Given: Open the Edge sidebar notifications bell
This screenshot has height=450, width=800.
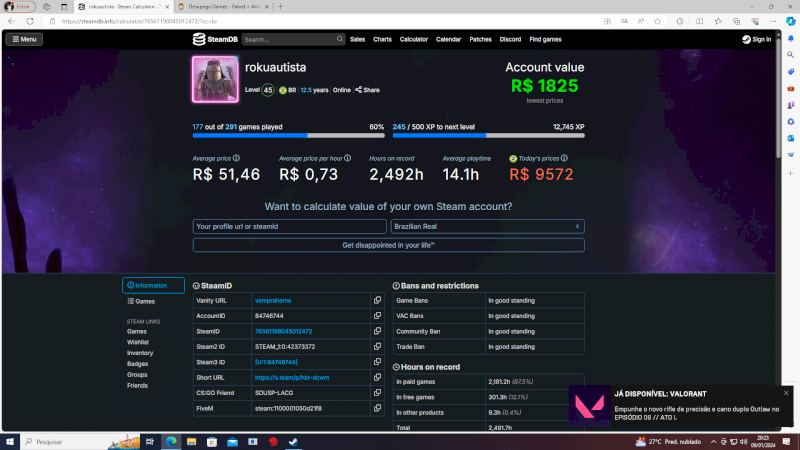Looking at the screenshot, I should 790,39.
